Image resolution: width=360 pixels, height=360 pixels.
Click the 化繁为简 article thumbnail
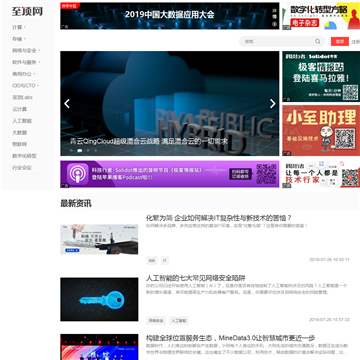click(99, 239)
